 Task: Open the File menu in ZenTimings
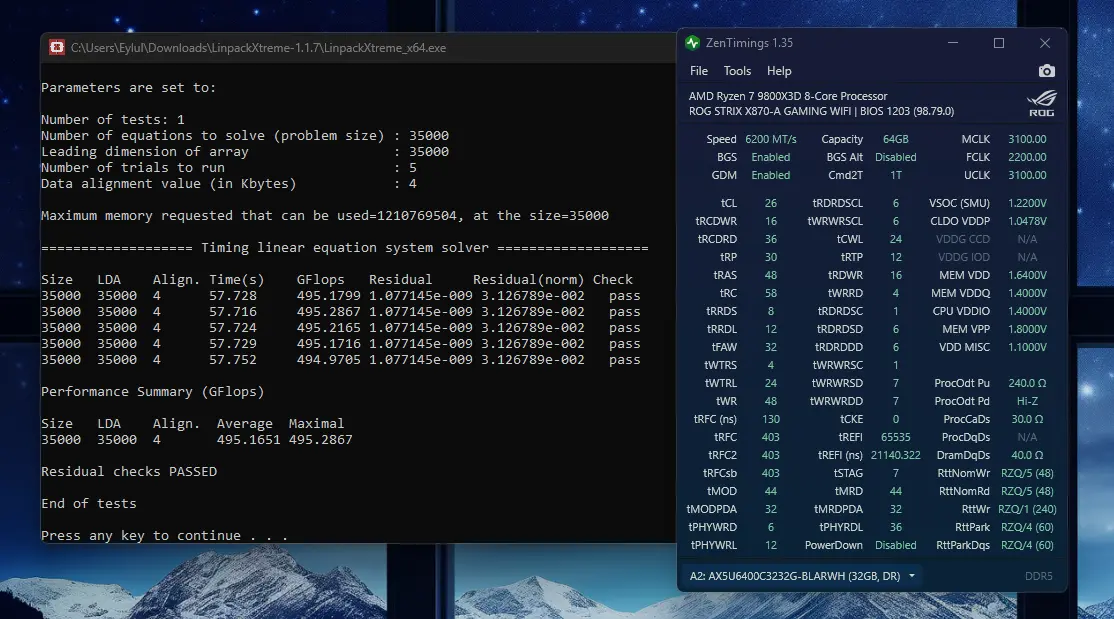699,71
